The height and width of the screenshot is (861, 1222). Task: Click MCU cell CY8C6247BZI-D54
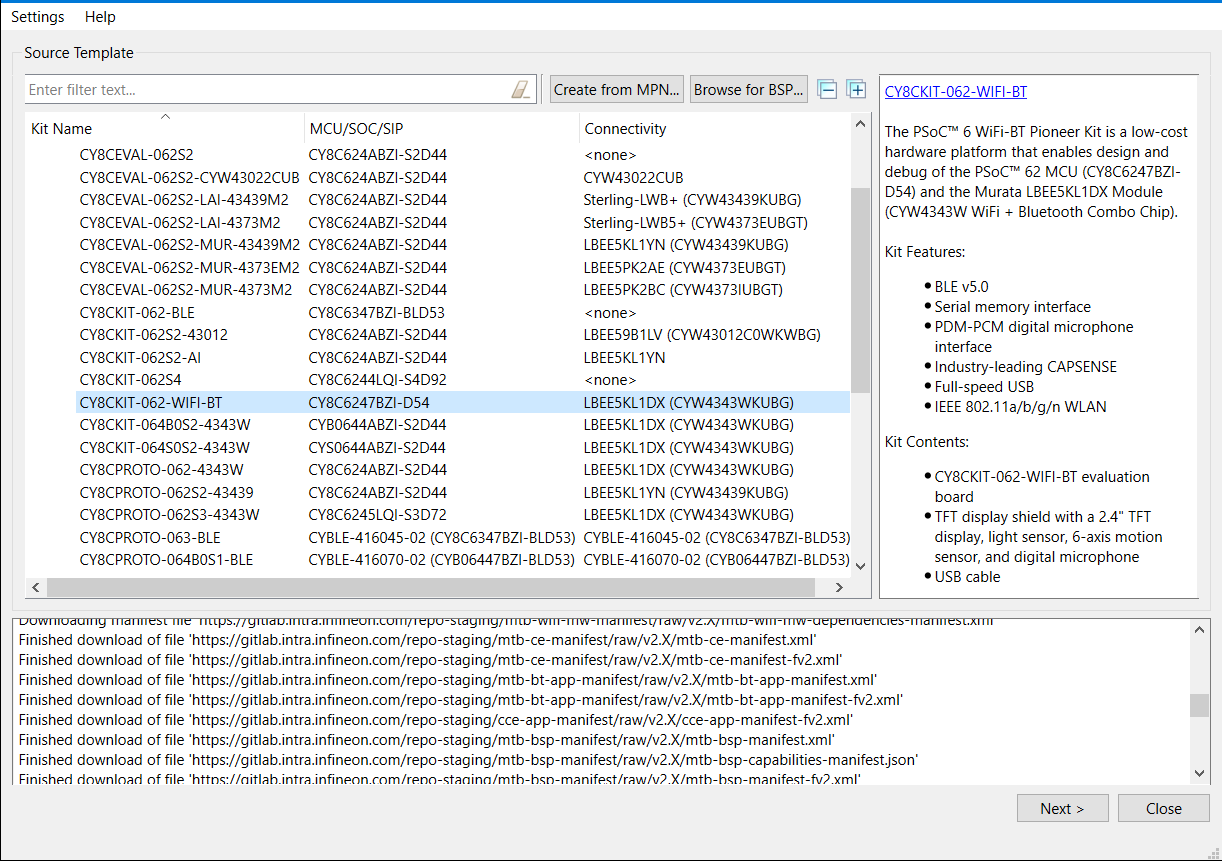click(x=369, y=402)
